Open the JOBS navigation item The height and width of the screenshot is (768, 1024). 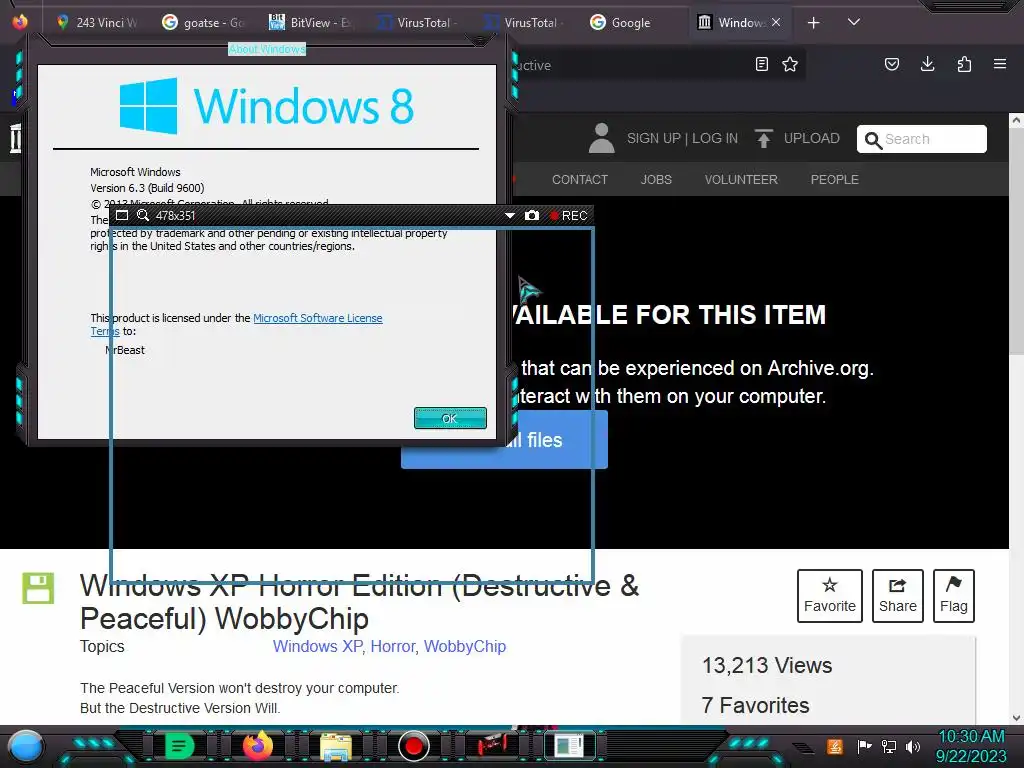click(656, 180)
